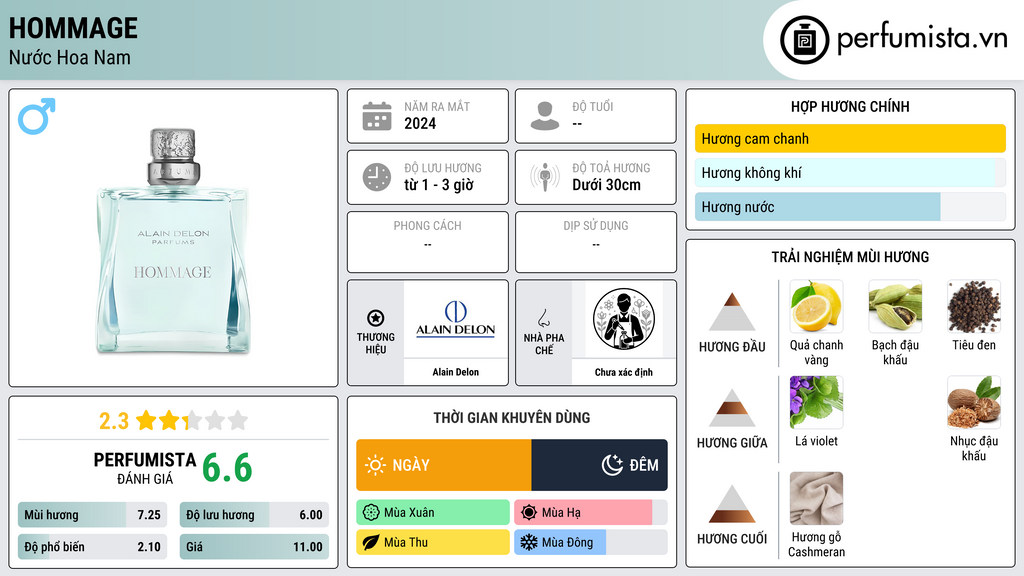The height and width of the screenshot is (576, 1024).
Task: Click the Mùa Xuân green season bar
Action: tap(433, 513)
